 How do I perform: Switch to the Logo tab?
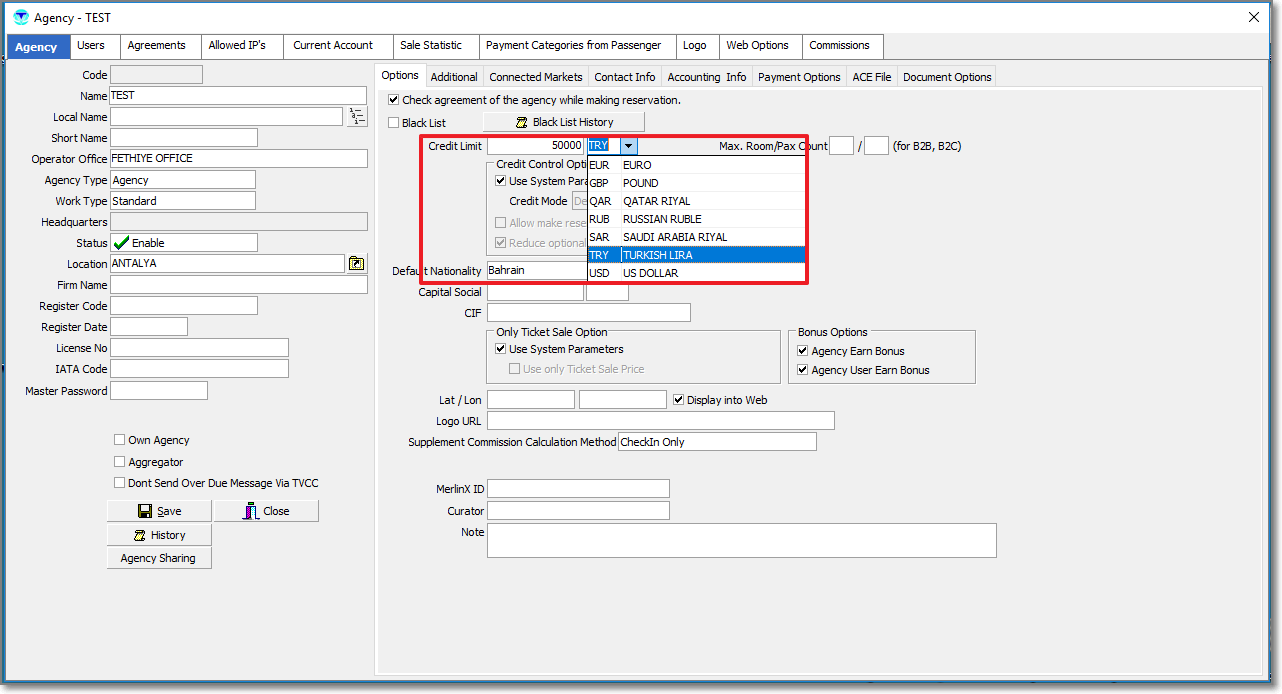coord(695,46)
